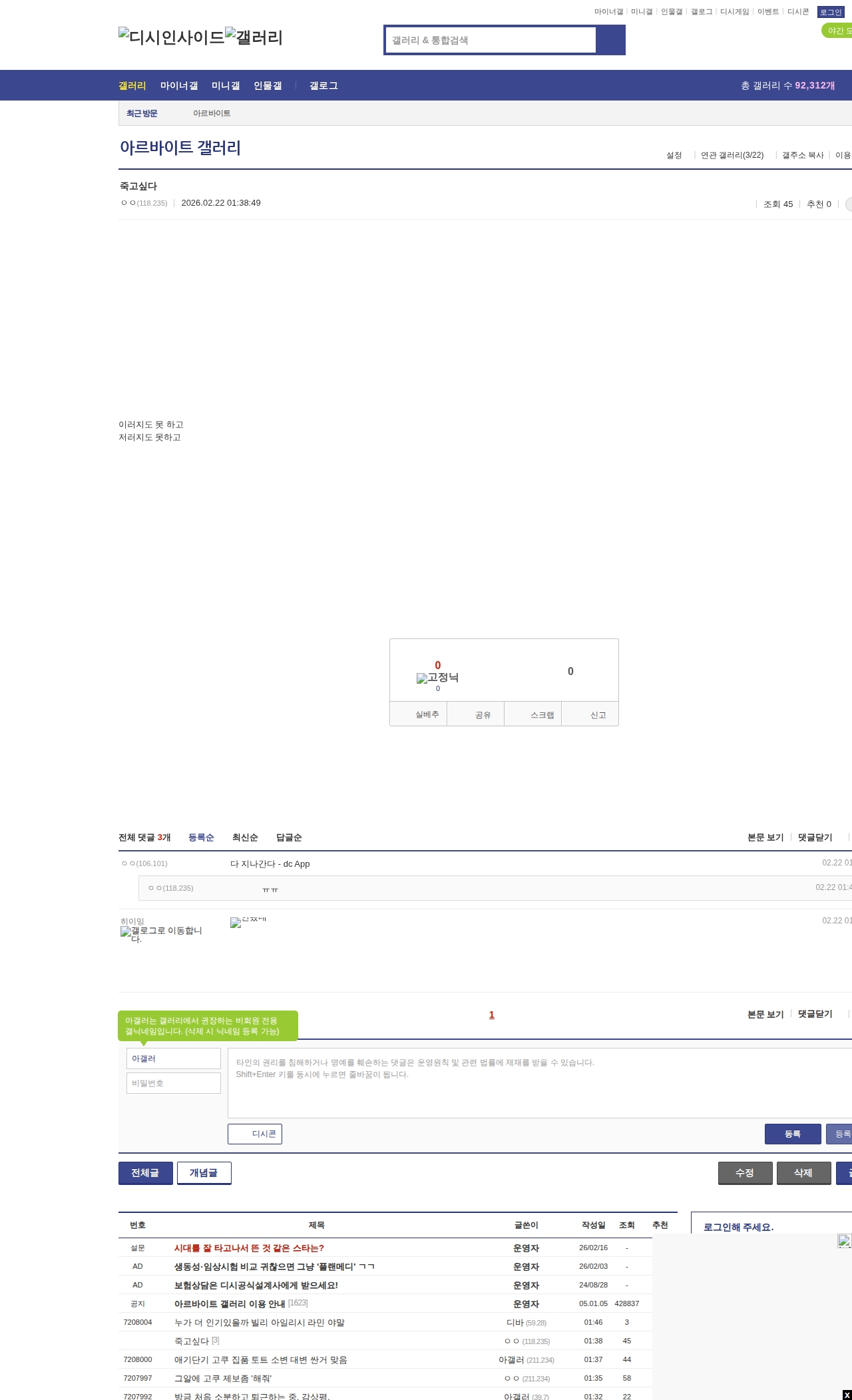Click the 스크랩 button
Image resolution: width=852 pixels, height=1400 pixels.
(533, 714)
